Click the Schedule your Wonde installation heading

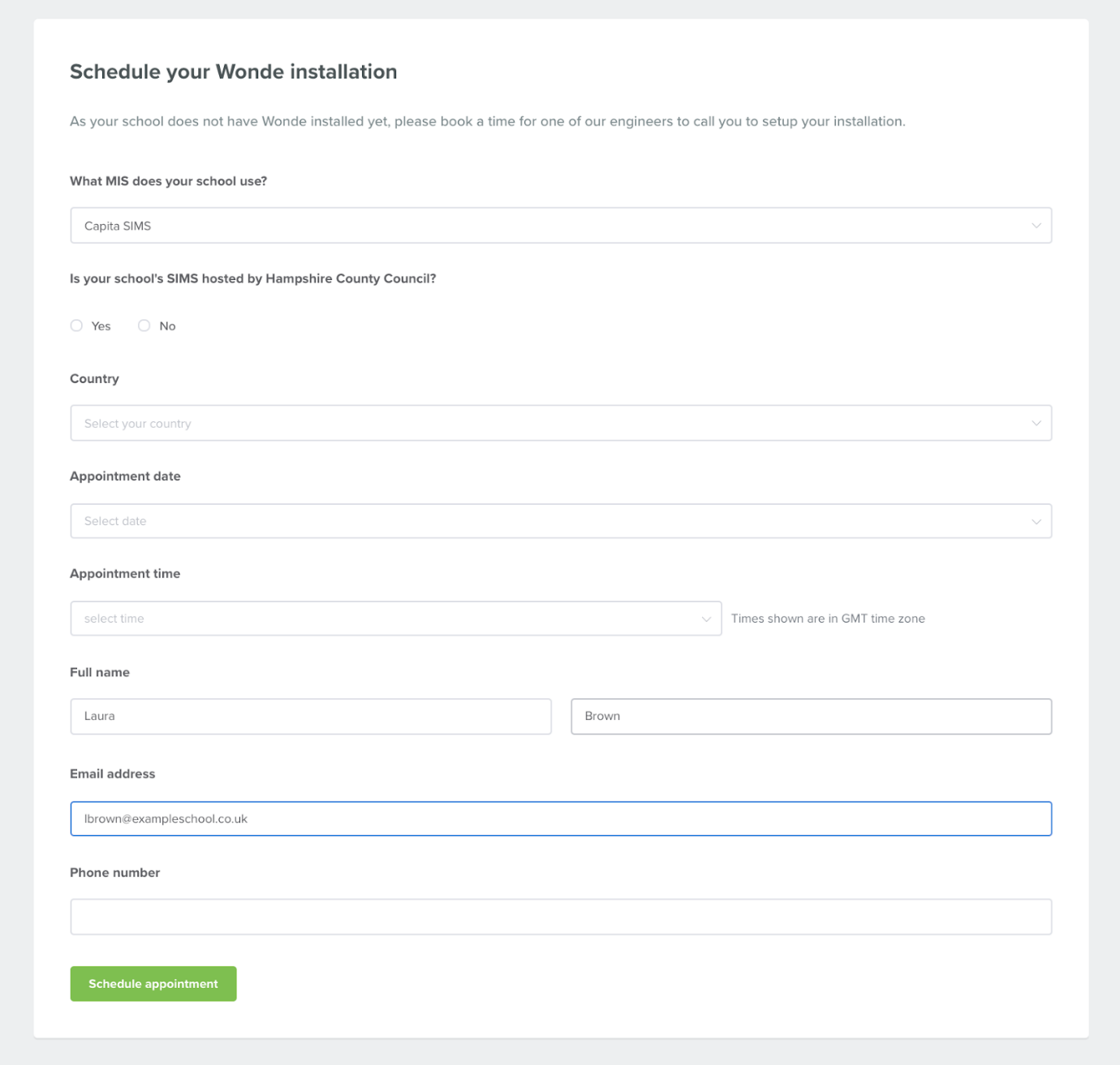pos(234,71)
